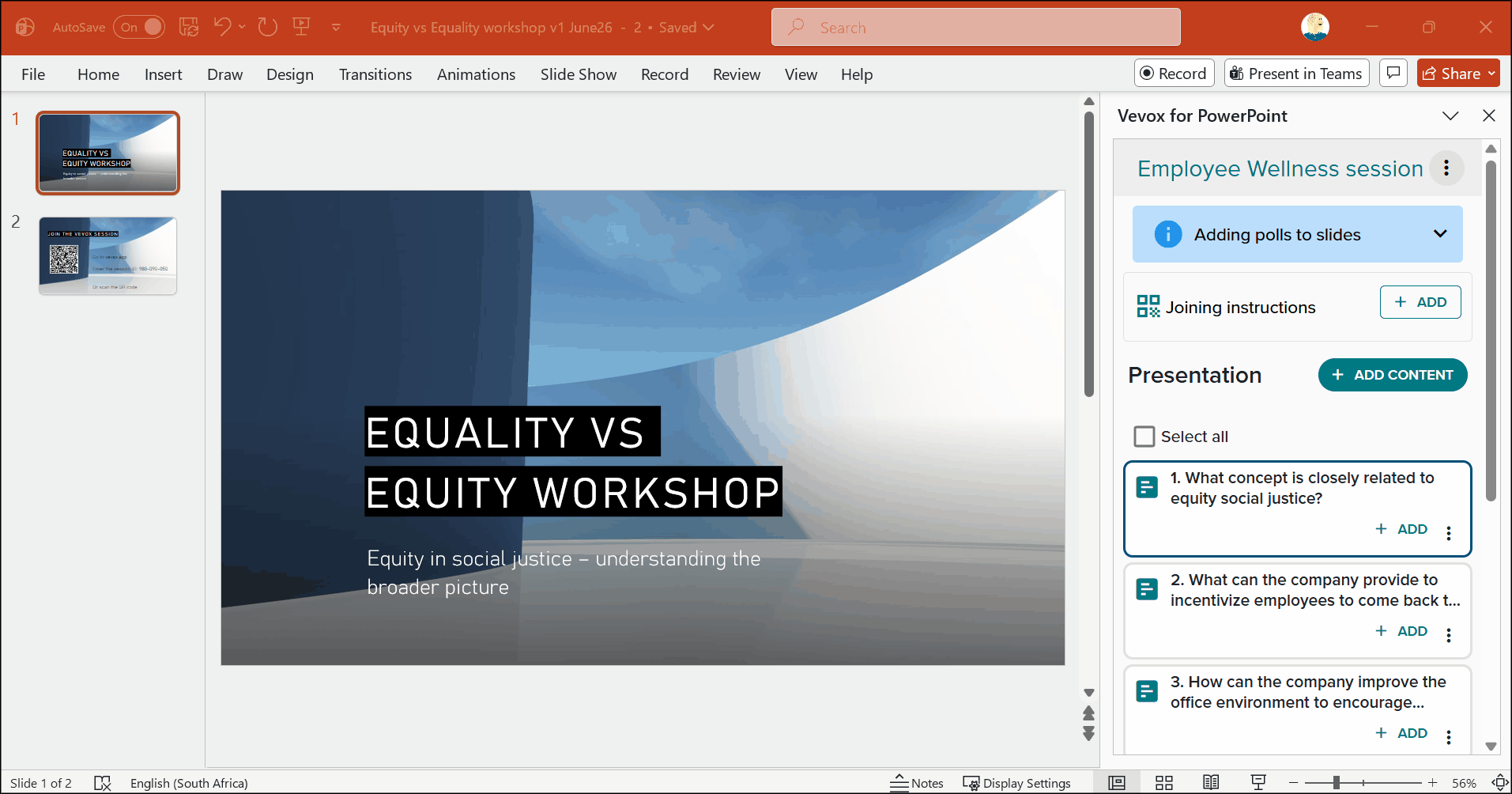Click the zoom slider handle

(x=1336, y=783)
